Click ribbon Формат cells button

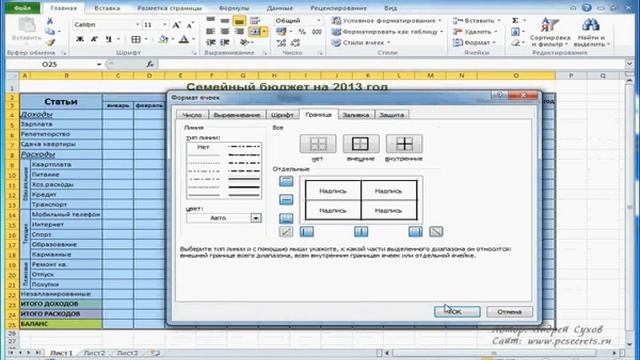(475, 42)
